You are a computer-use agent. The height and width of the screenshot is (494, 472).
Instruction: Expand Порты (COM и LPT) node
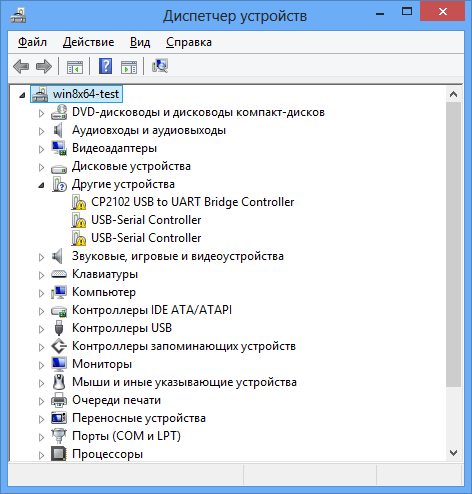[x=41, y=437]
